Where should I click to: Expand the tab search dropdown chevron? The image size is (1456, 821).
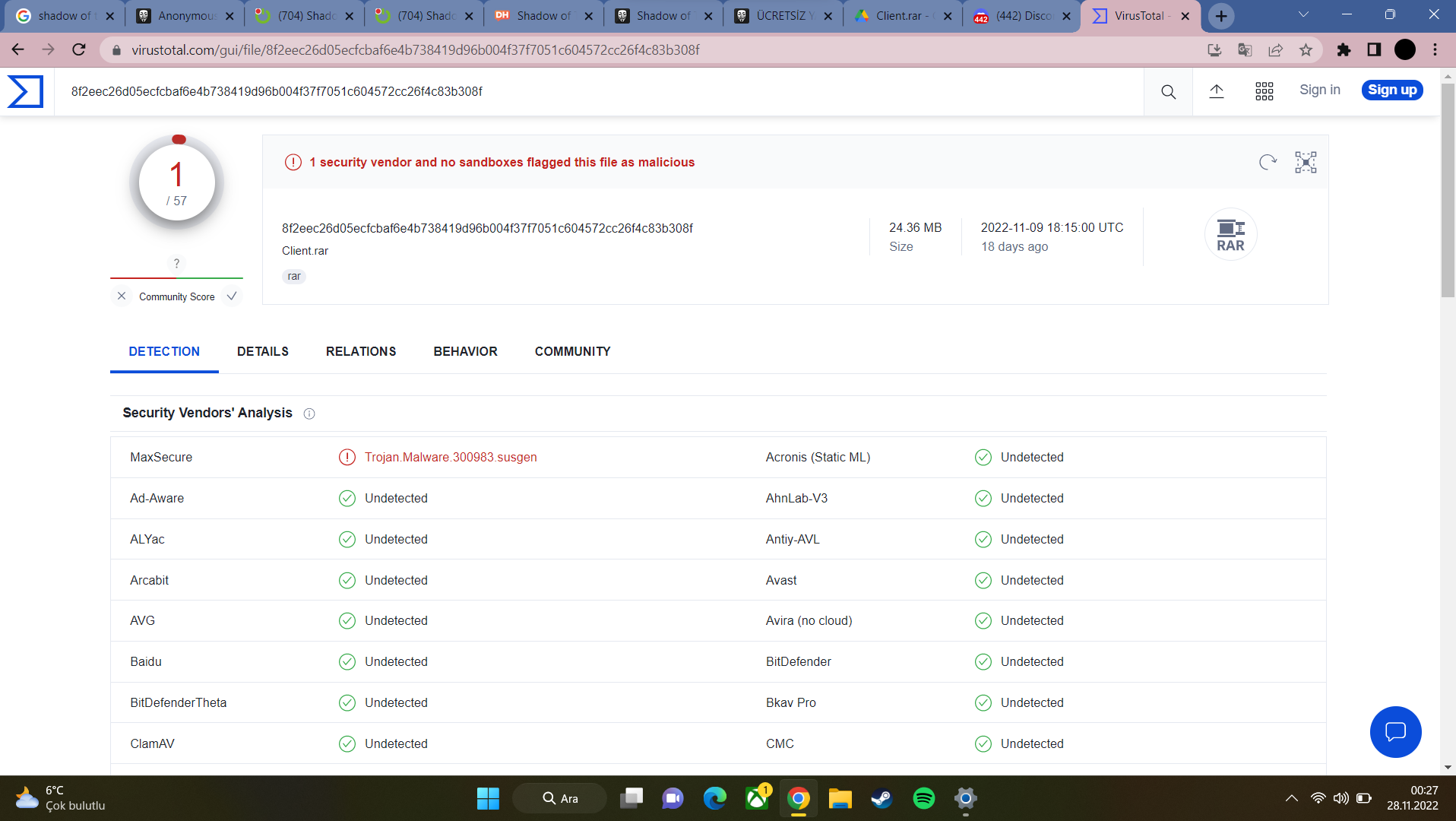click(1303, 14)
